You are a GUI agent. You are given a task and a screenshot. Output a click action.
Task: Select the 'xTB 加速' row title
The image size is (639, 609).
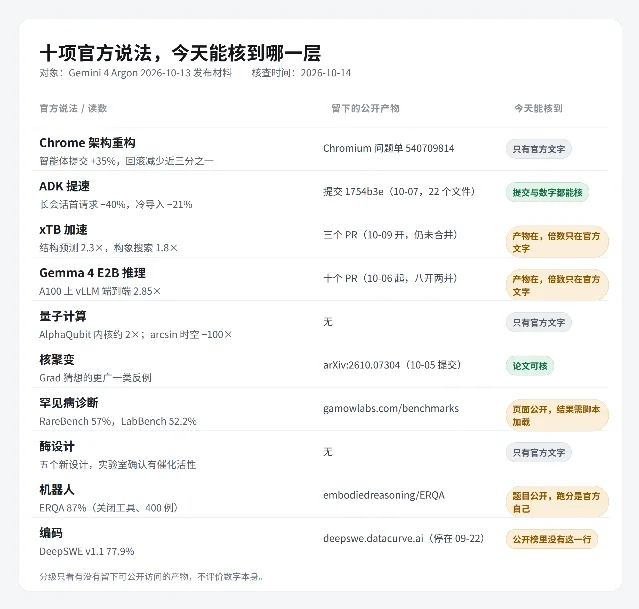[x=63, y=229]
